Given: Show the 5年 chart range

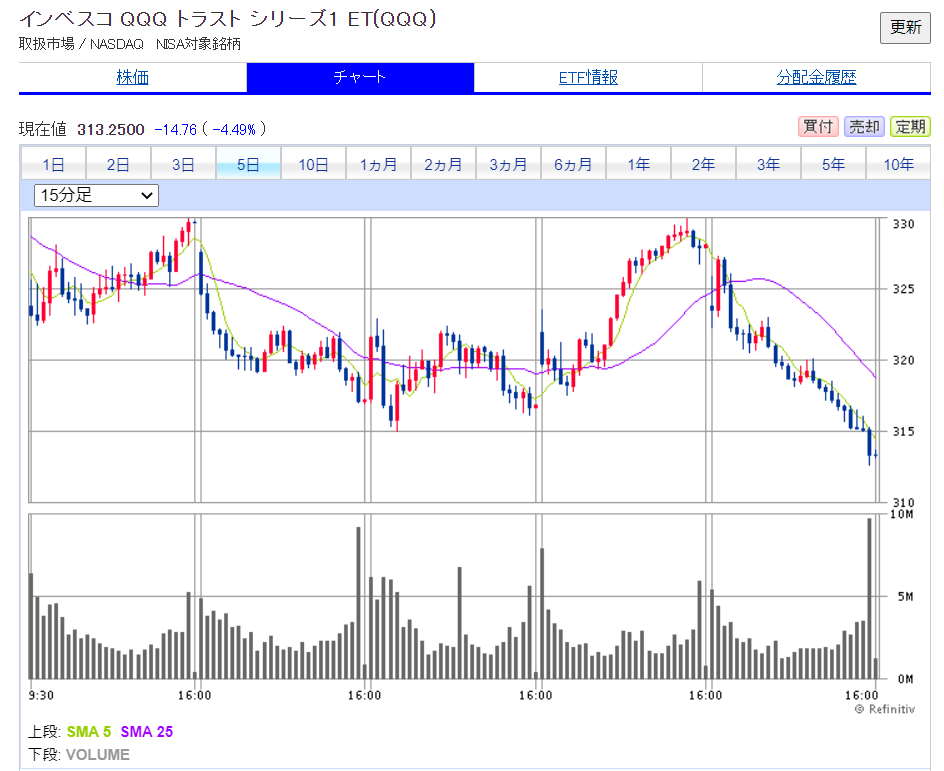Looking at the screenshot, I should pyautogui.click(x=834, y=164).
